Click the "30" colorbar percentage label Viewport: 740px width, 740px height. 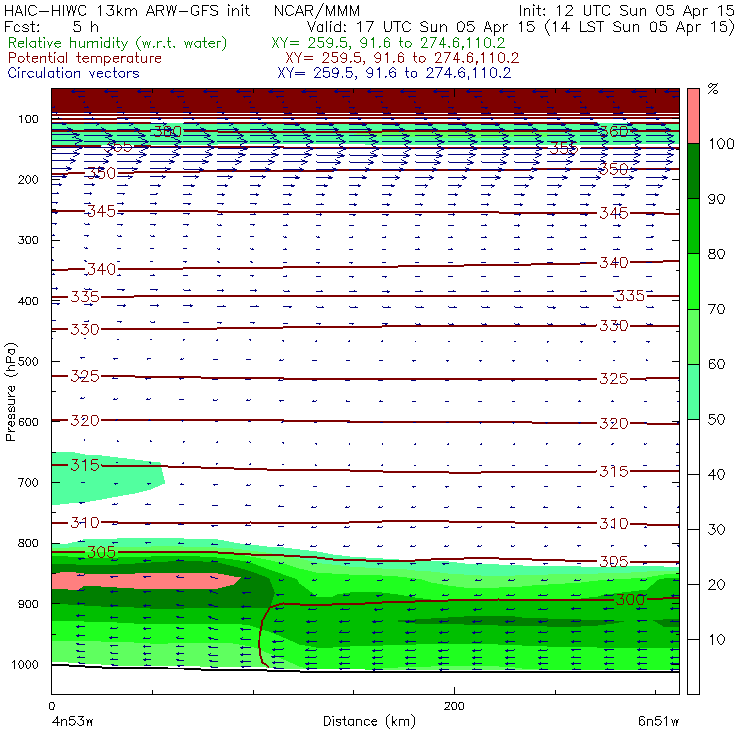pyautogui.click(x=716, y=530)
